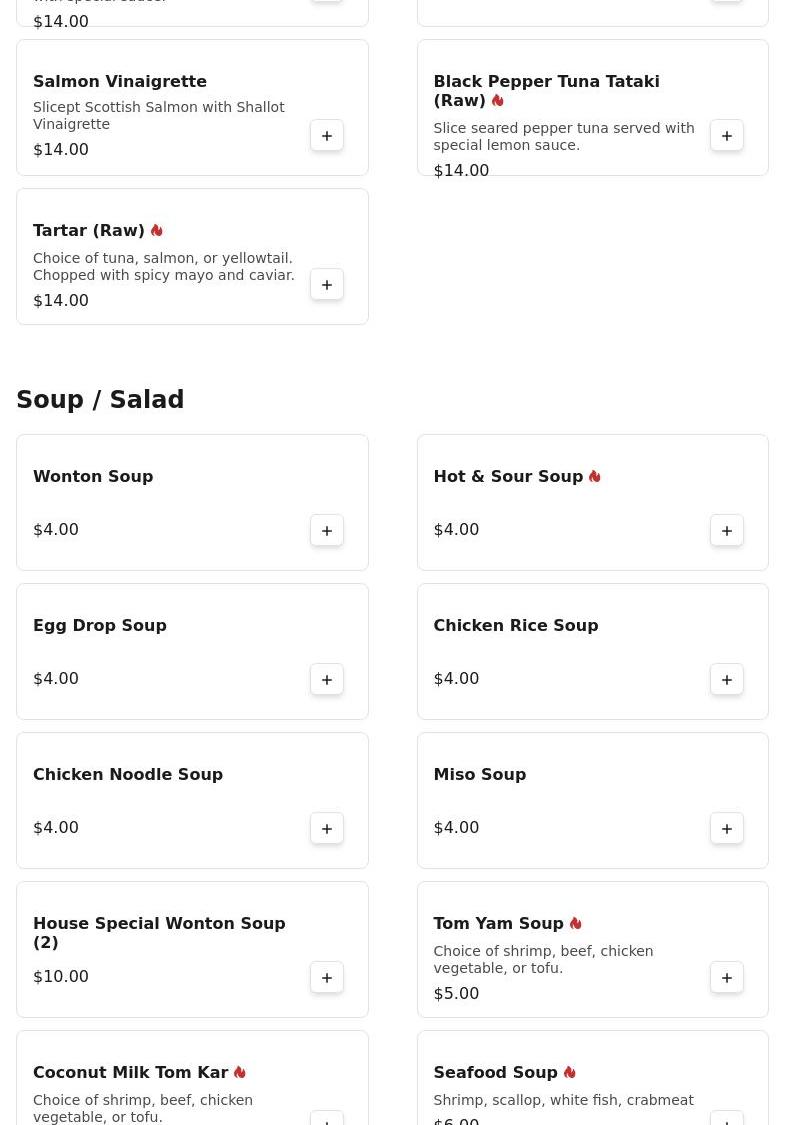Select the Egg Drop Soup title
Image resolution: width=785 pixels, height=1125 pixels.
100,625
